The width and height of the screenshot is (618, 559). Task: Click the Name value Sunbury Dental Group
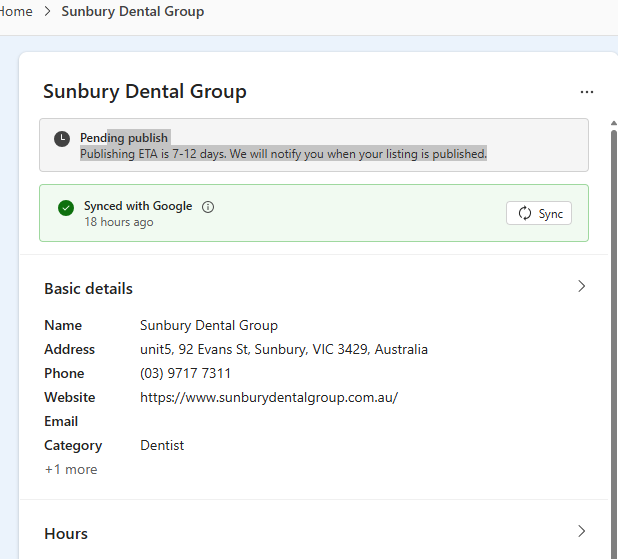pos(209,325)
